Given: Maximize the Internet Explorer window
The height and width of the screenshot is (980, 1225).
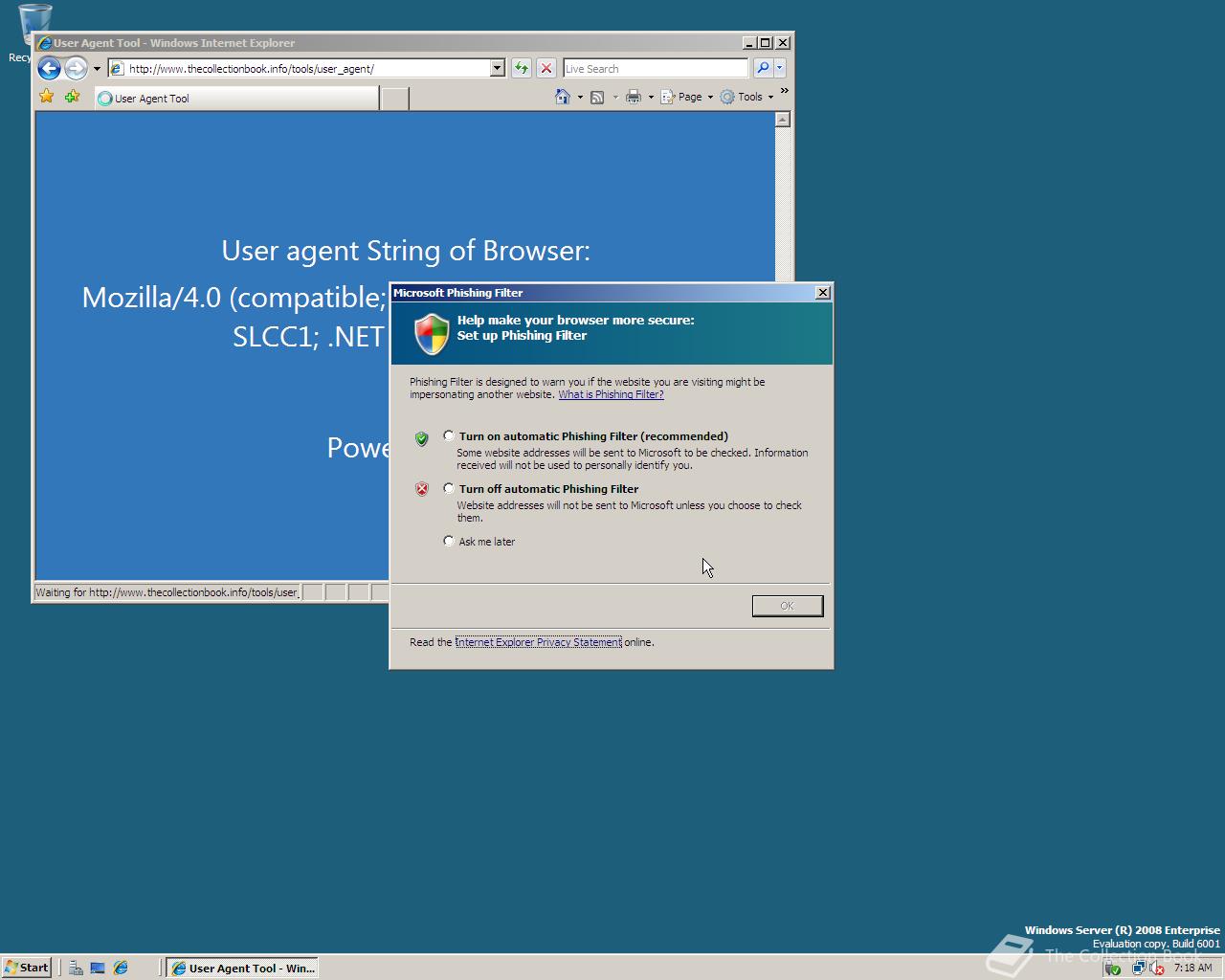Looking at the screenshot, I should point(766,42).
